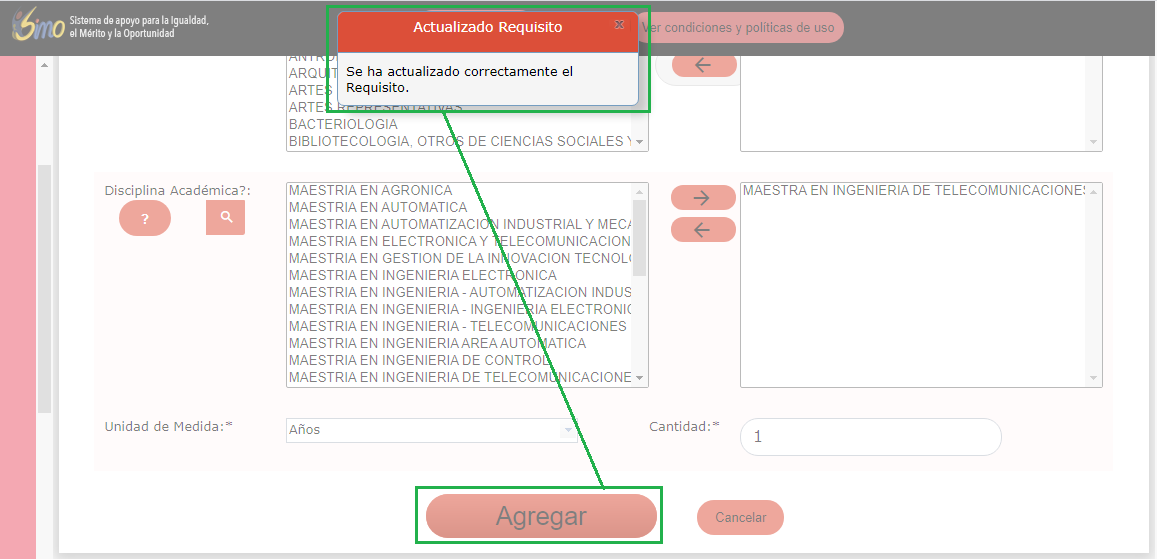Click the discipline list scrollbar thumb

pyautogui.click(x=640, y=237)
